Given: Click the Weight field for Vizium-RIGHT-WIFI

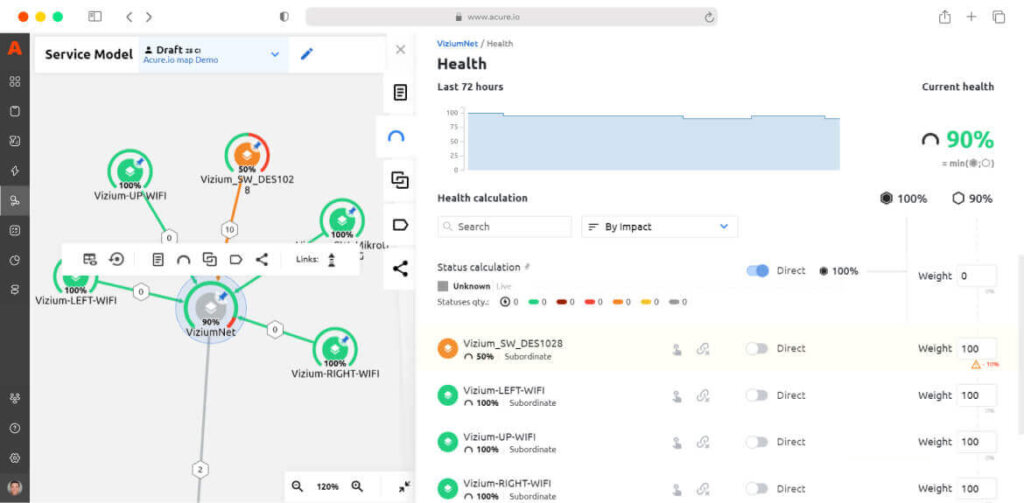Looking at the screenshot, I should coord(976,489).
